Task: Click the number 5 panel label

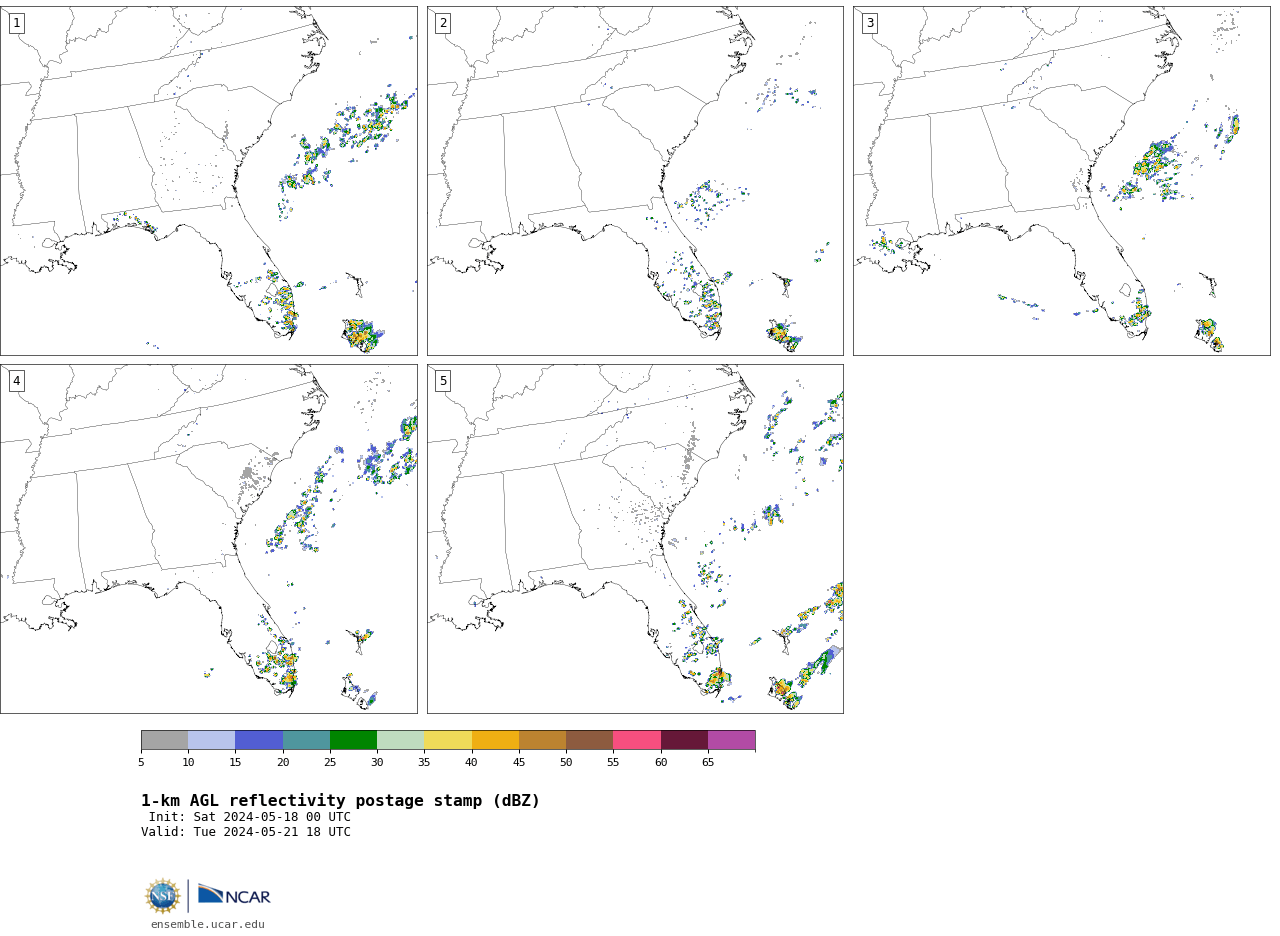Action: pos(443,381)
